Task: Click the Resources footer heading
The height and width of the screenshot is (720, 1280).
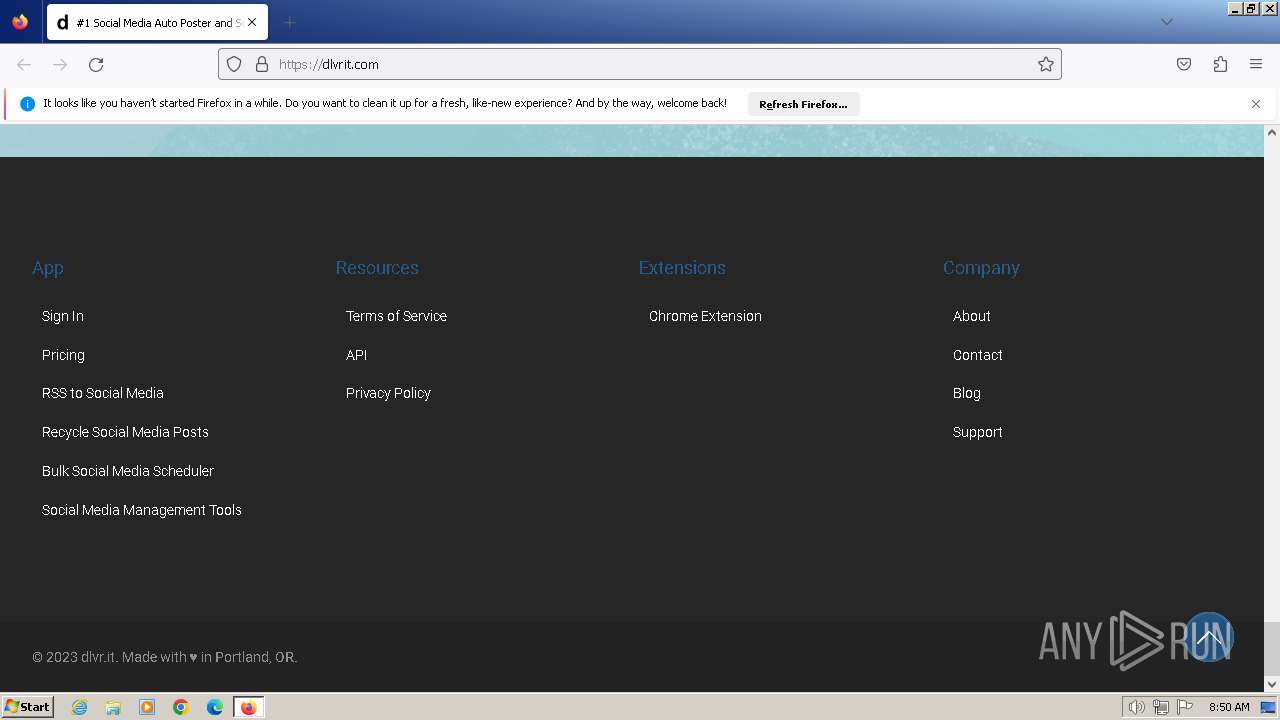Action: (x=377, y=268)
